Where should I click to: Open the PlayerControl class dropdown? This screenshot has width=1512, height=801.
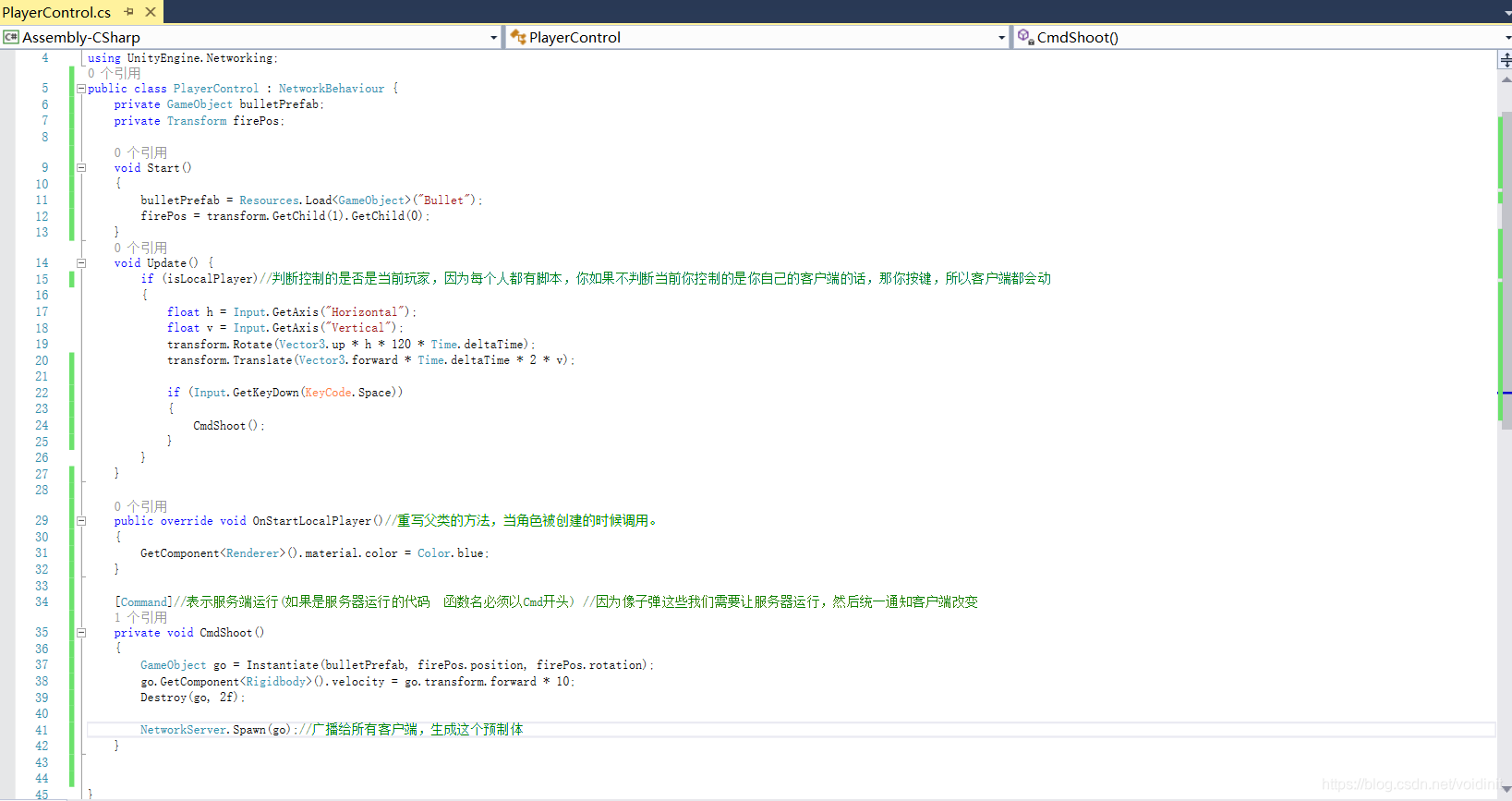point(1001,38)
